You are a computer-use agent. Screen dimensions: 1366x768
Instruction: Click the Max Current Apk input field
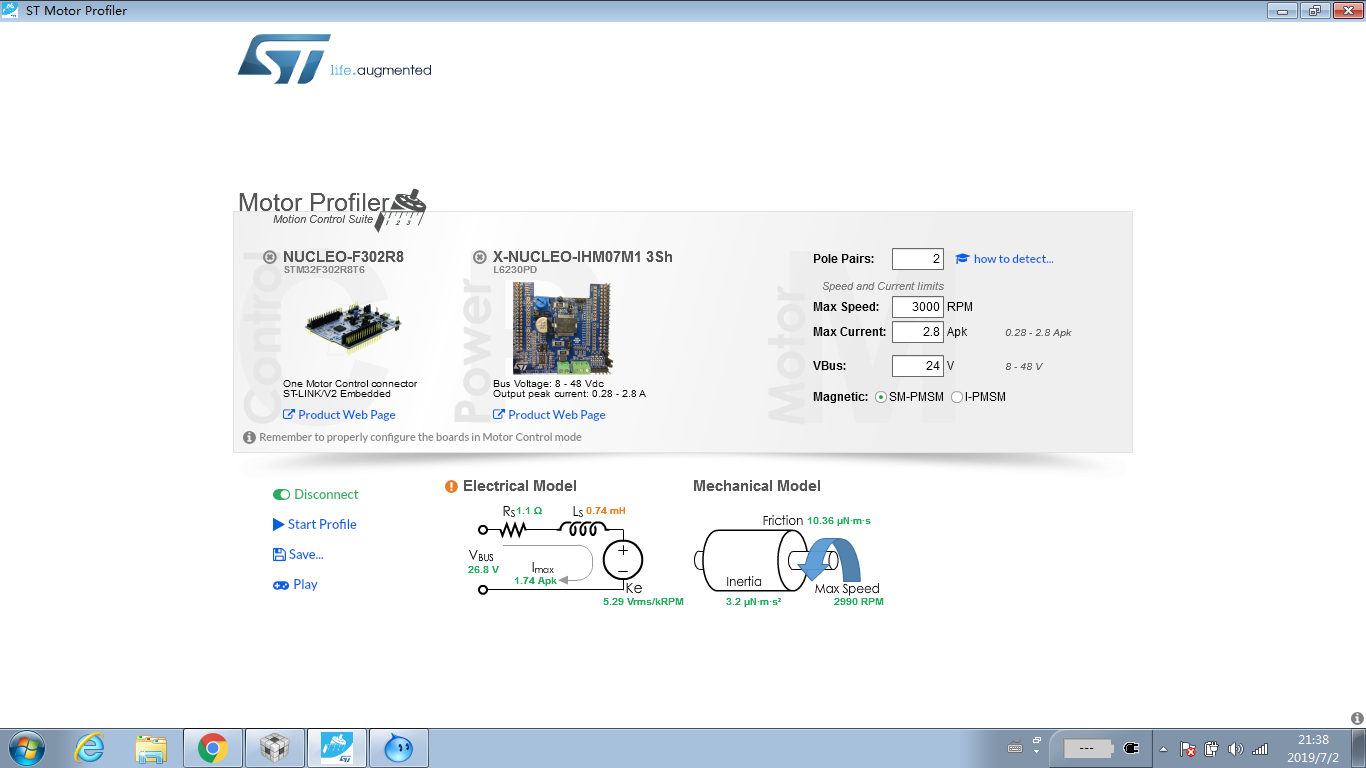[918, 332]
